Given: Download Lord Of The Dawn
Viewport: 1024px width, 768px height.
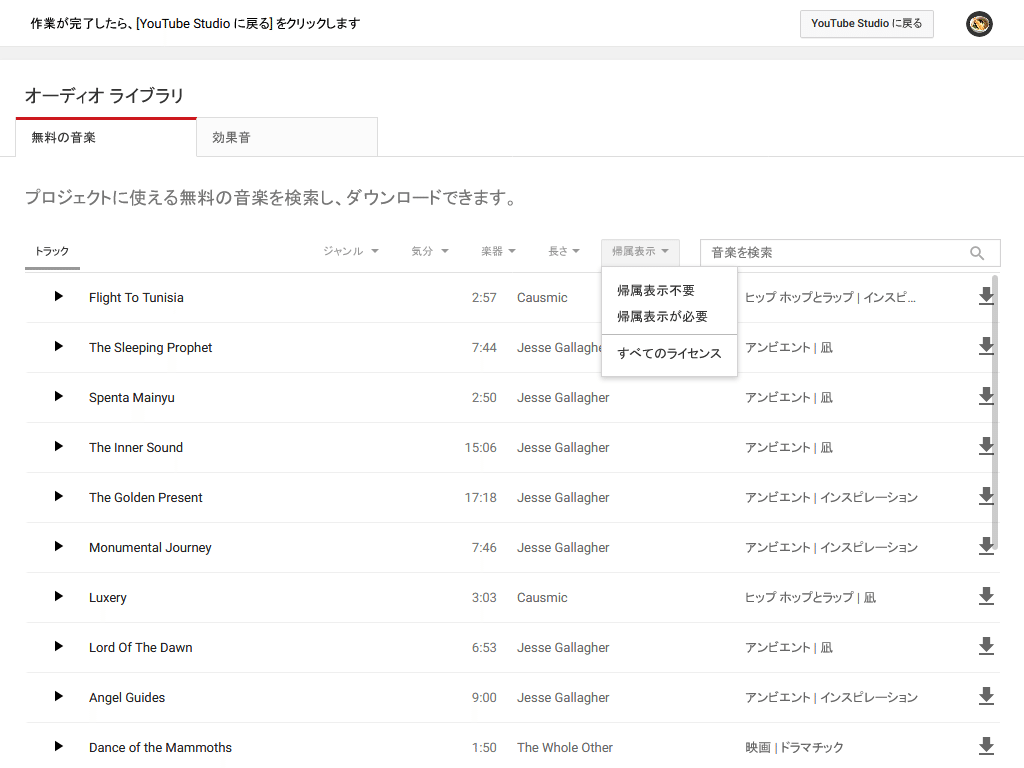Looking at the screenshot, I should coord(986,647).
